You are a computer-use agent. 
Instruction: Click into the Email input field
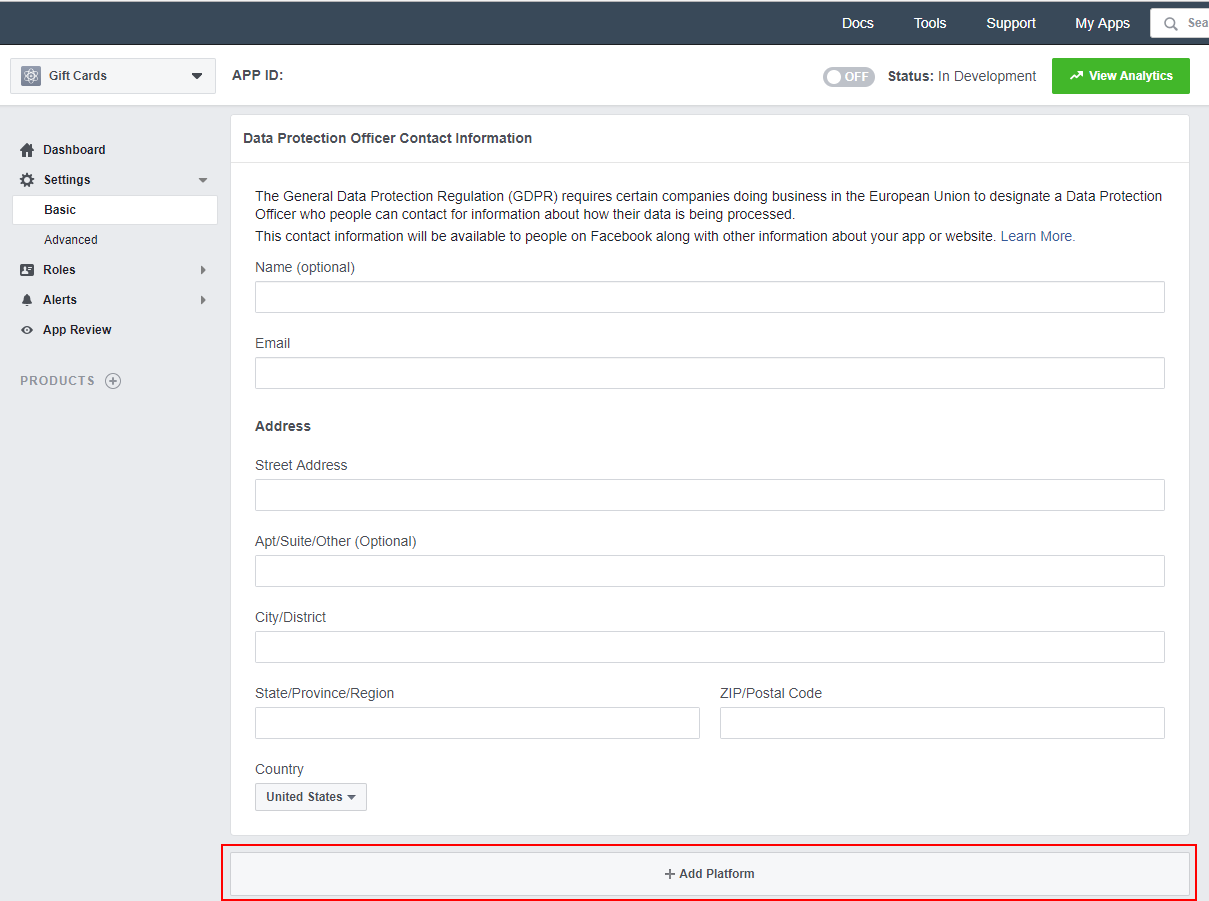point(709,373)
